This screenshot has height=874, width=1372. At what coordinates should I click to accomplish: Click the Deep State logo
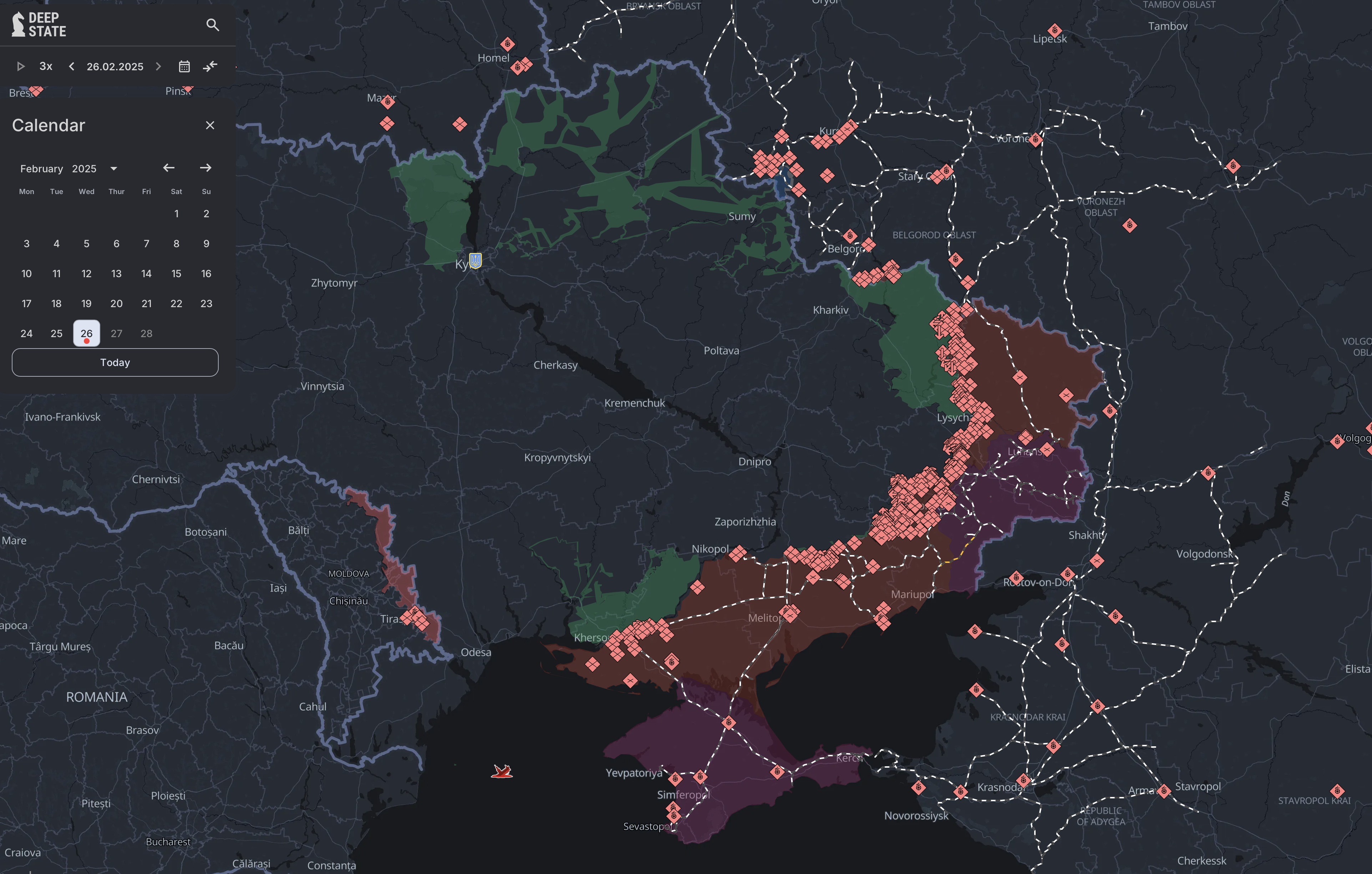click(x=39, y=25)
